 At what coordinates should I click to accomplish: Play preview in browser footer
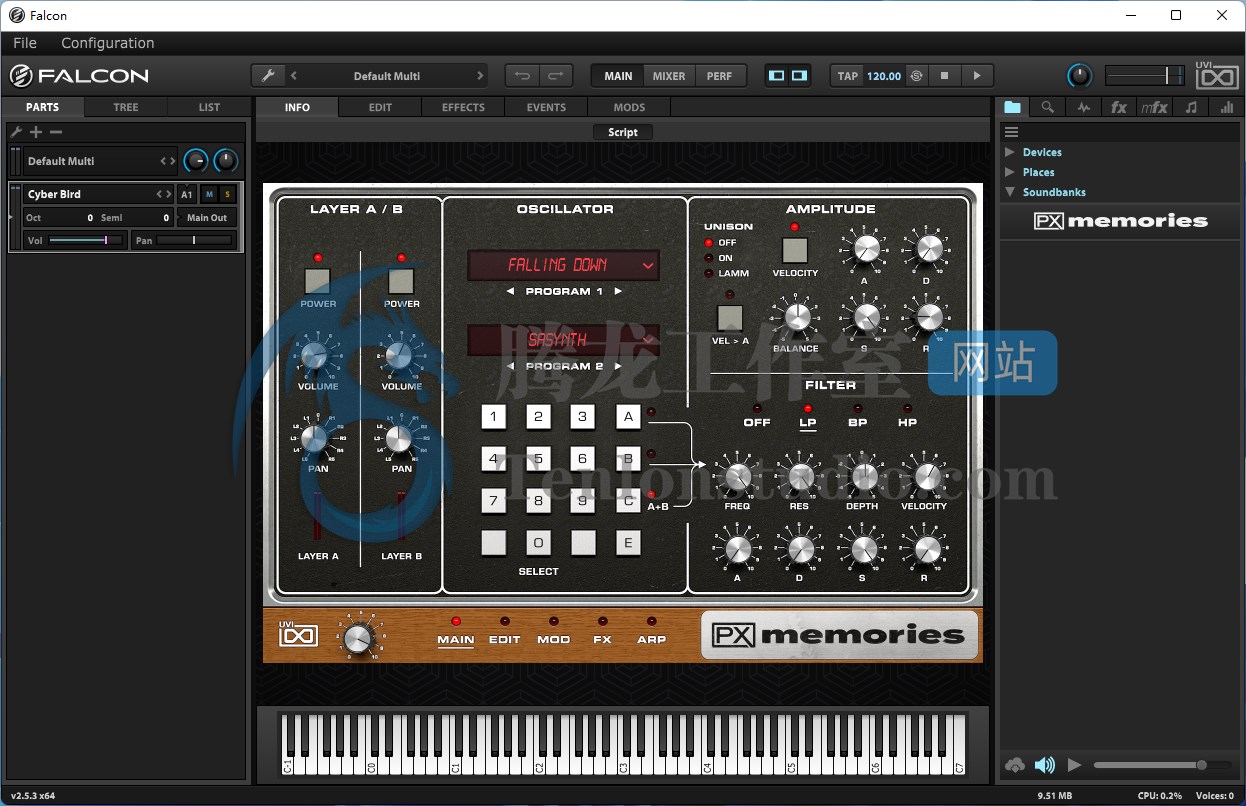pyautogui.click(x=1075, y=765)
